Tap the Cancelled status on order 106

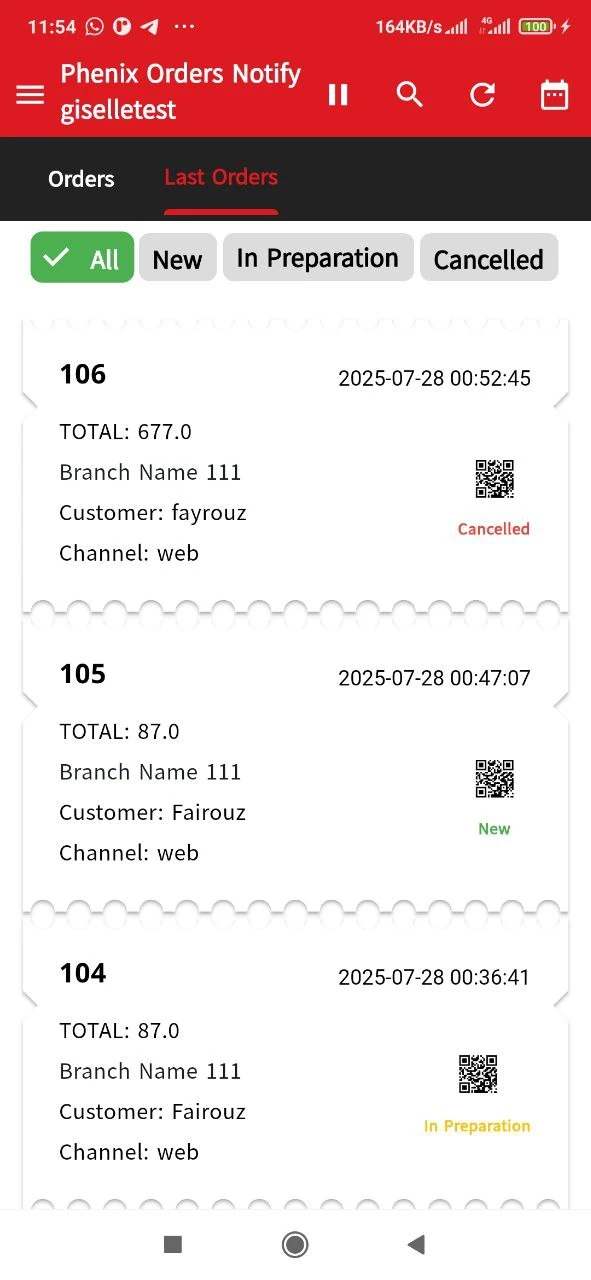[x=493, y=529]
